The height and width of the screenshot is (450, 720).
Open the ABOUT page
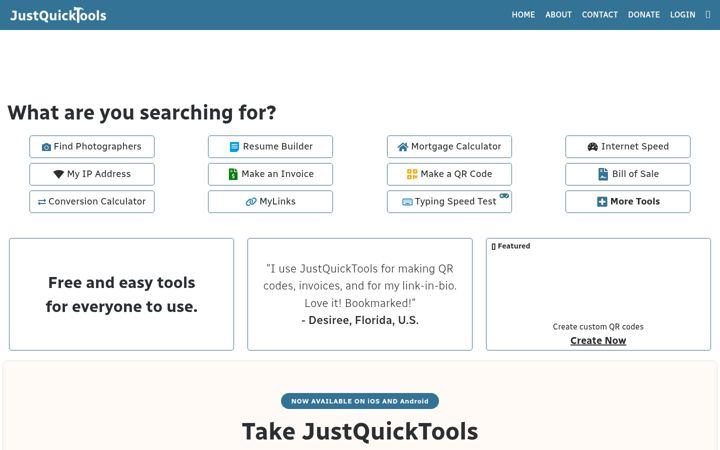(x=558, y=15)
